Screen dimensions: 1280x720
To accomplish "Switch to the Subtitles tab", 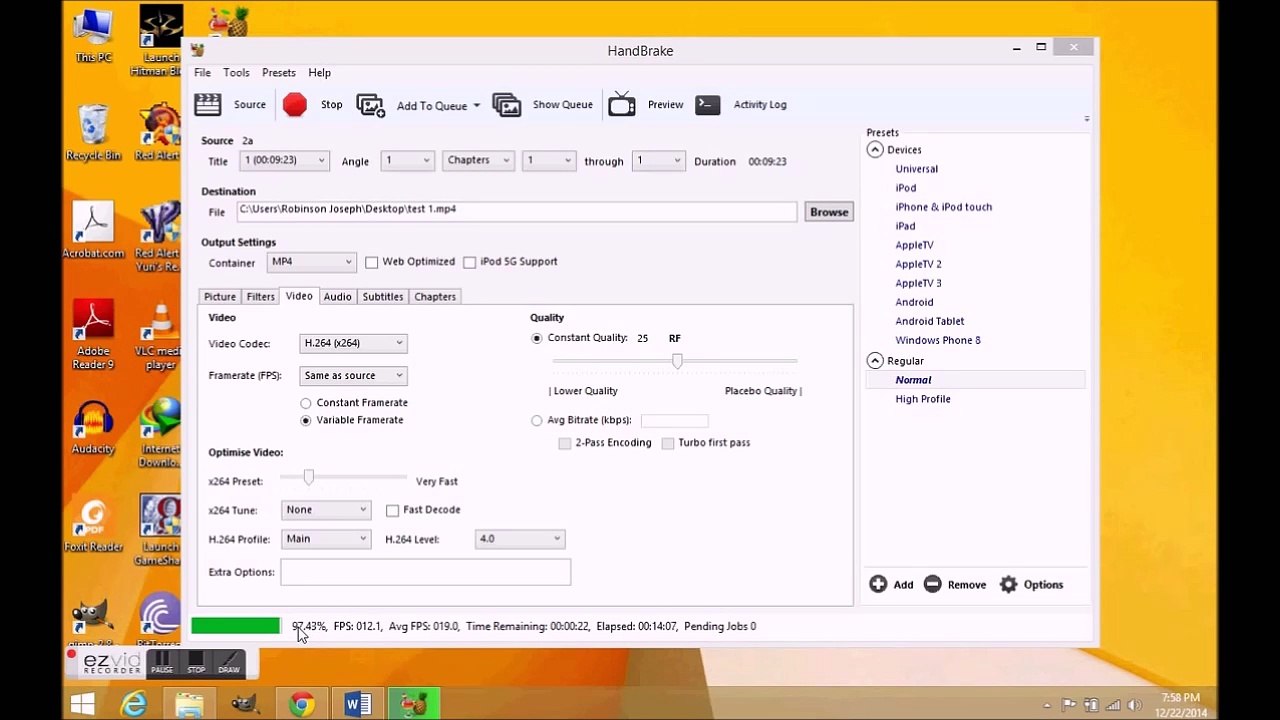I will pos(383,297).
